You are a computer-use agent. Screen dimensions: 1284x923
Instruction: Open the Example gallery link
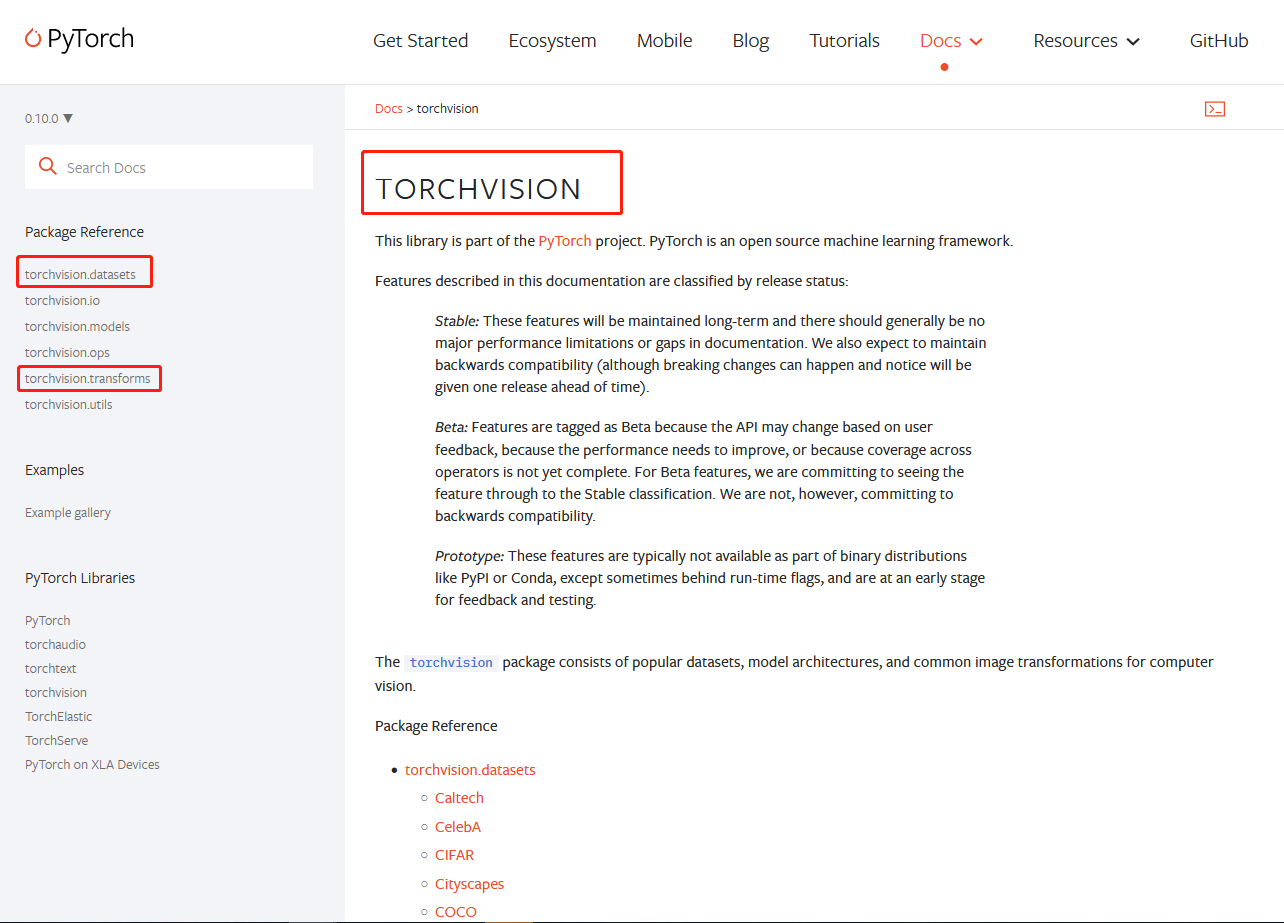(68, 512)
